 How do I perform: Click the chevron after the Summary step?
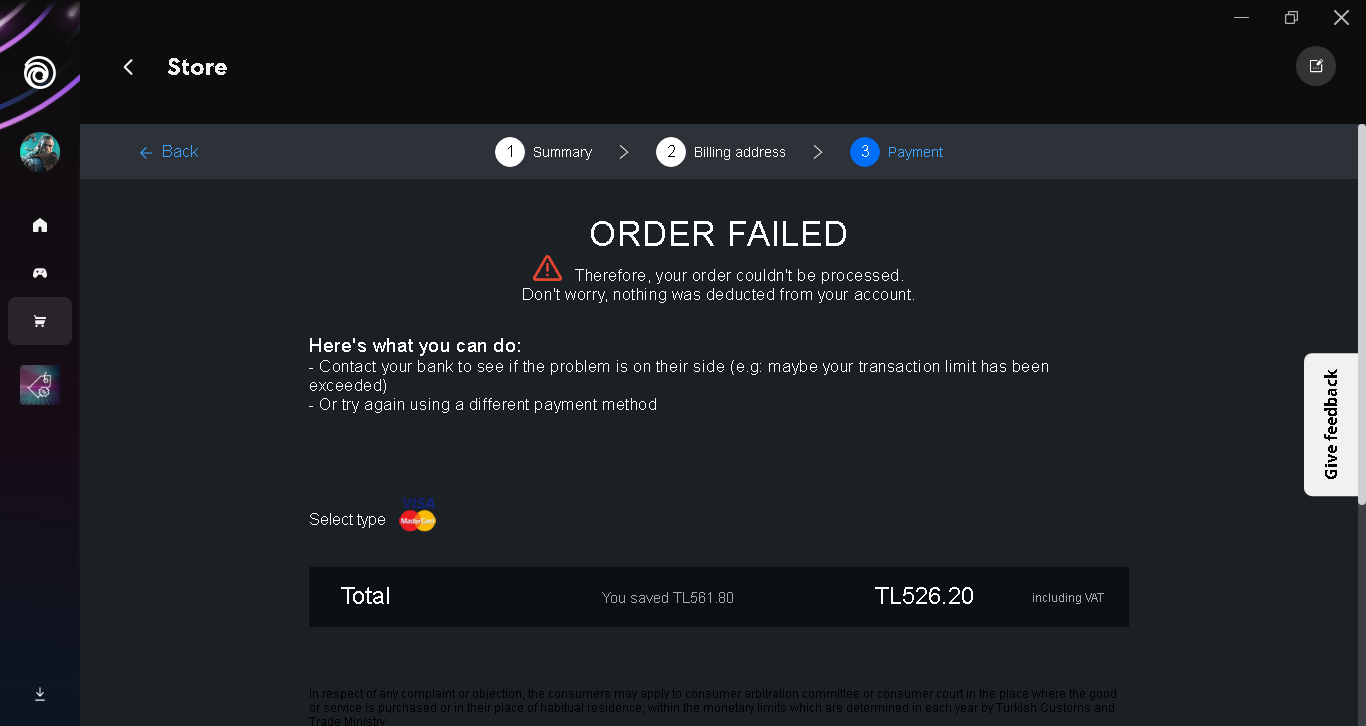[624, 152]
